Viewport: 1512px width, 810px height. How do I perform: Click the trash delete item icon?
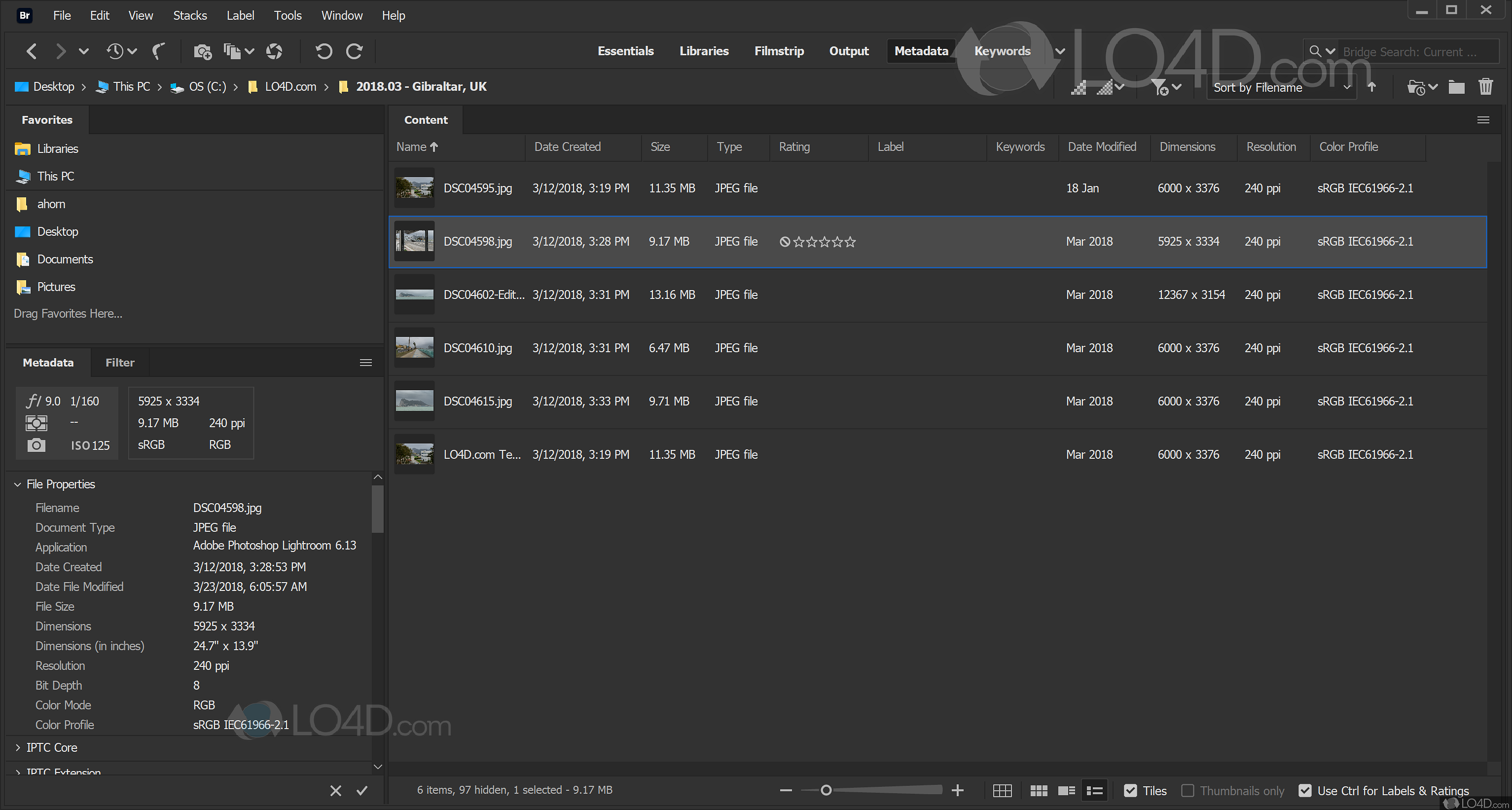(x=1485, y=87)
